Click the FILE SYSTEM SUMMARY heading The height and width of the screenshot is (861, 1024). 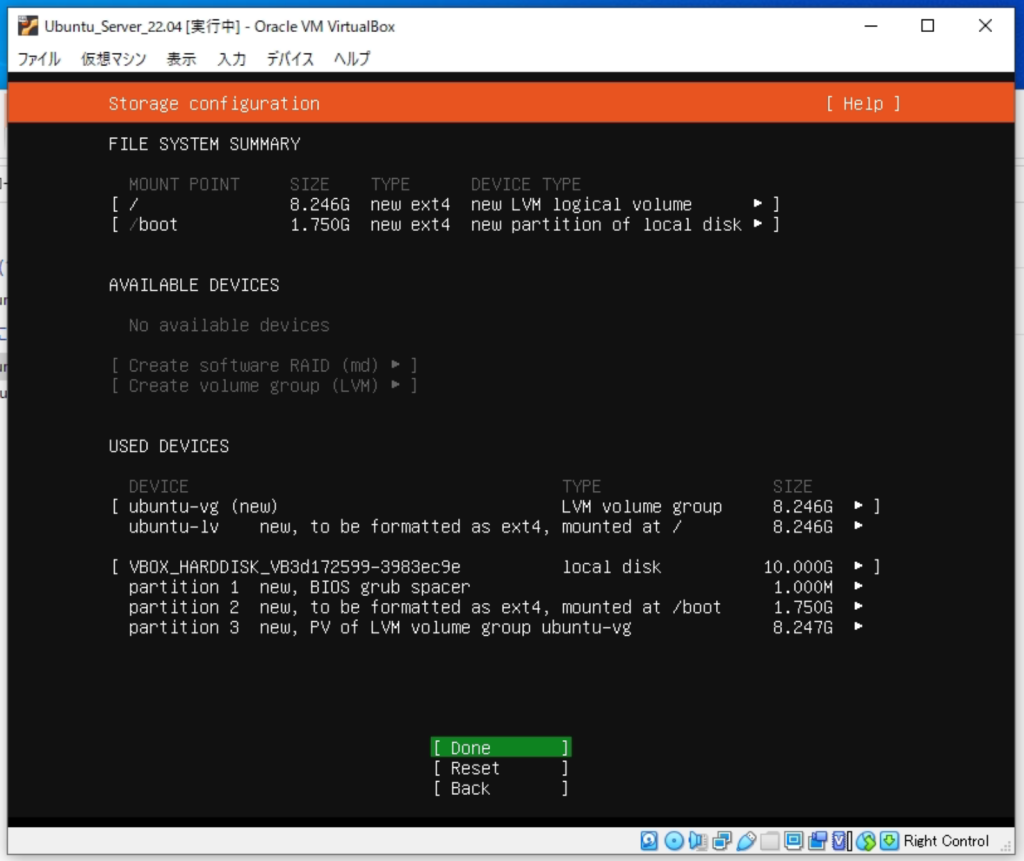tap(204, 144)
